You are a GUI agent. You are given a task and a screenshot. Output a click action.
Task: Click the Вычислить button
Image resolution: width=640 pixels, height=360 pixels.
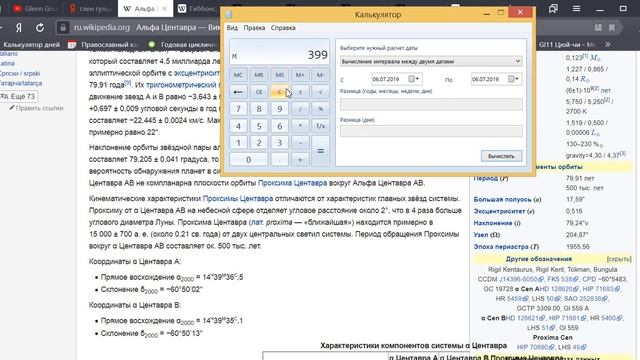[x=501, y=156]
